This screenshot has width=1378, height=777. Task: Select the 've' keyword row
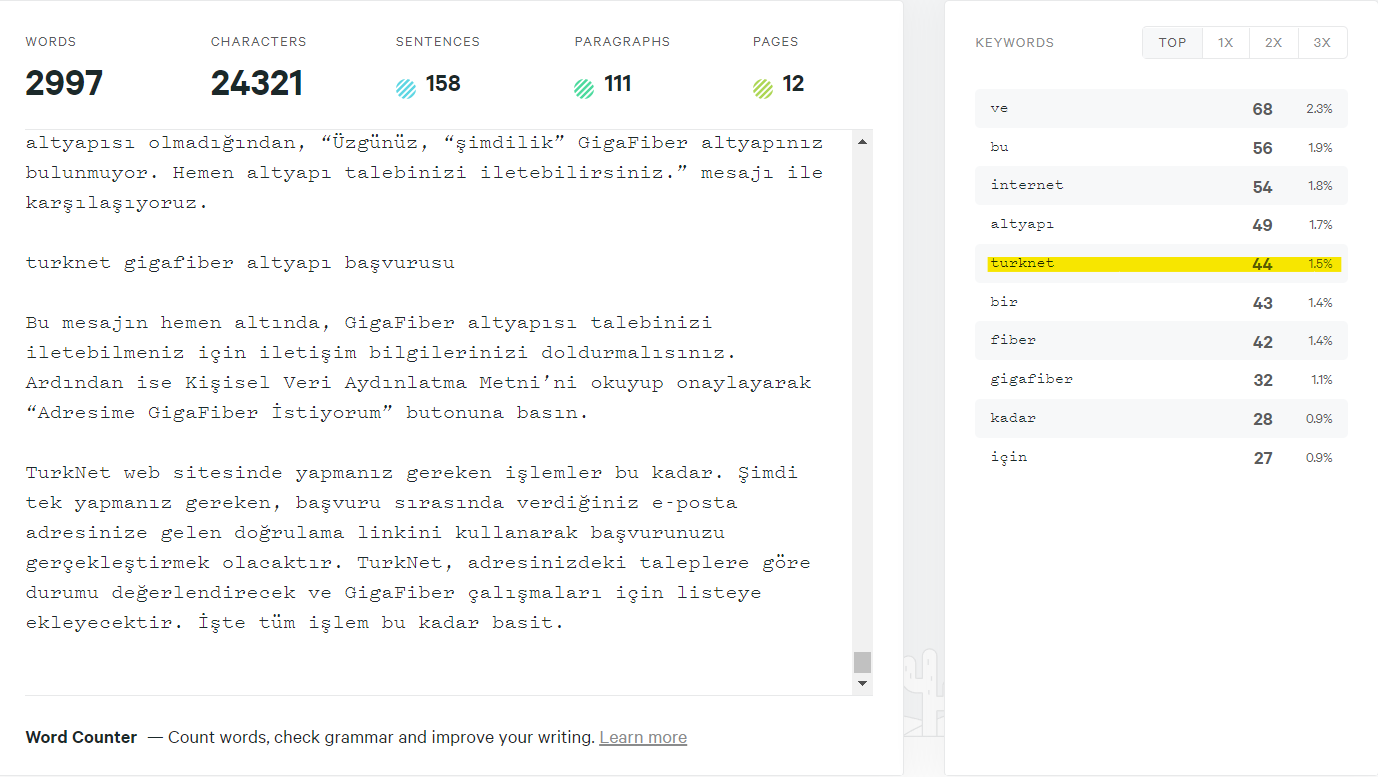pyautogui.click(x=1160, y=109)
